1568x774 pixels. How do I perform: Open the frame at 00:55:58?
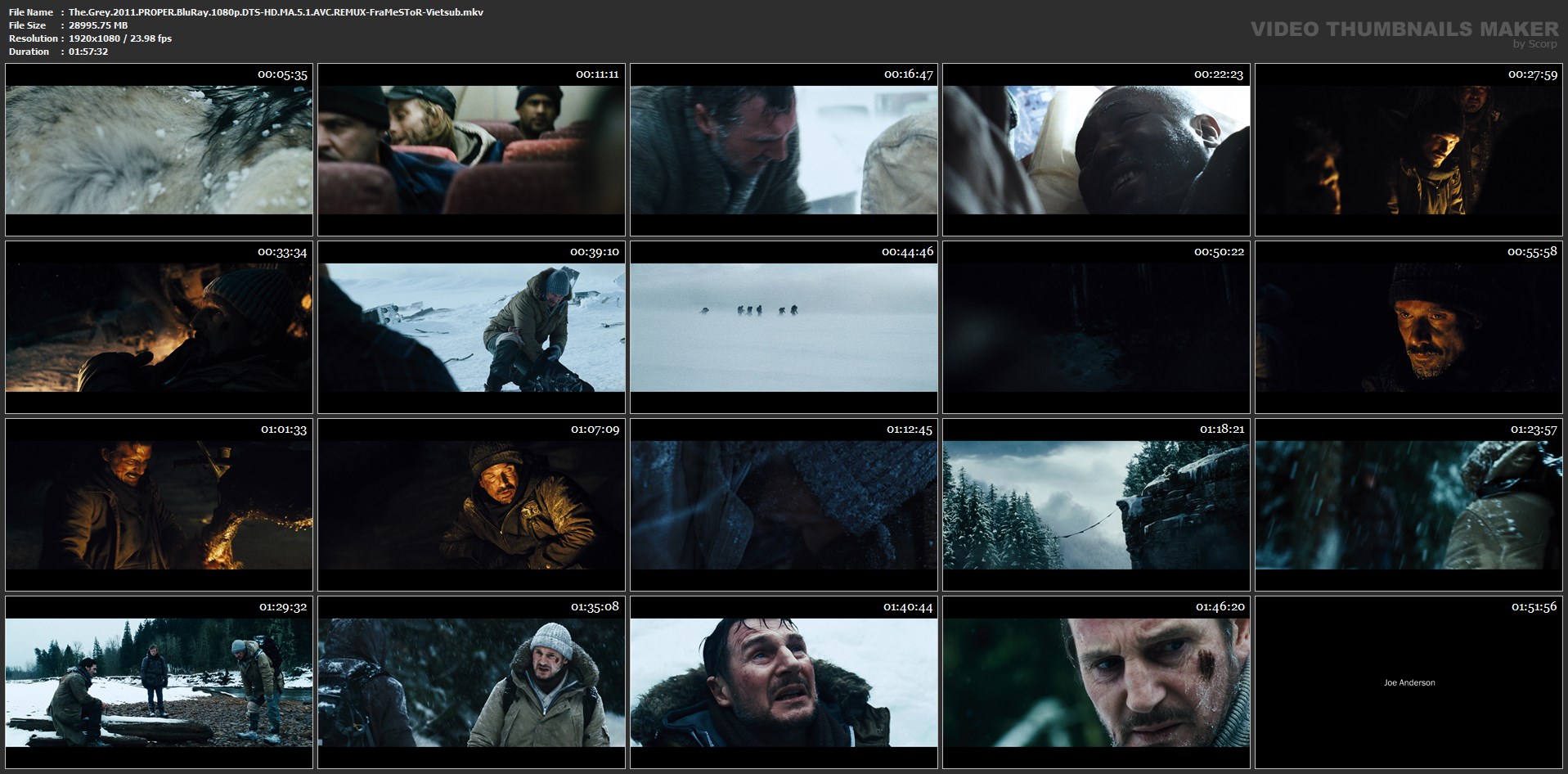1409,327
